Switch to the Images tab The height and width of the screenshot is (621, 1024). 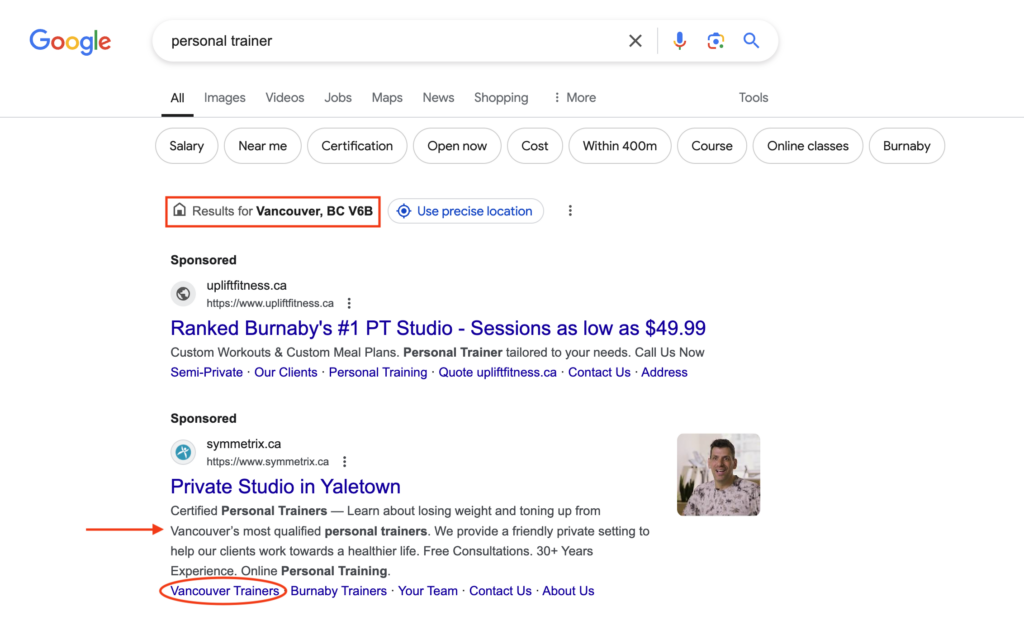pos(225,98)
